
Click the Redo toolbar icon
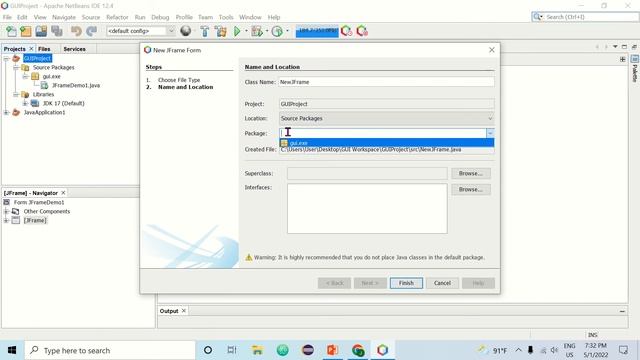[91, 31]
